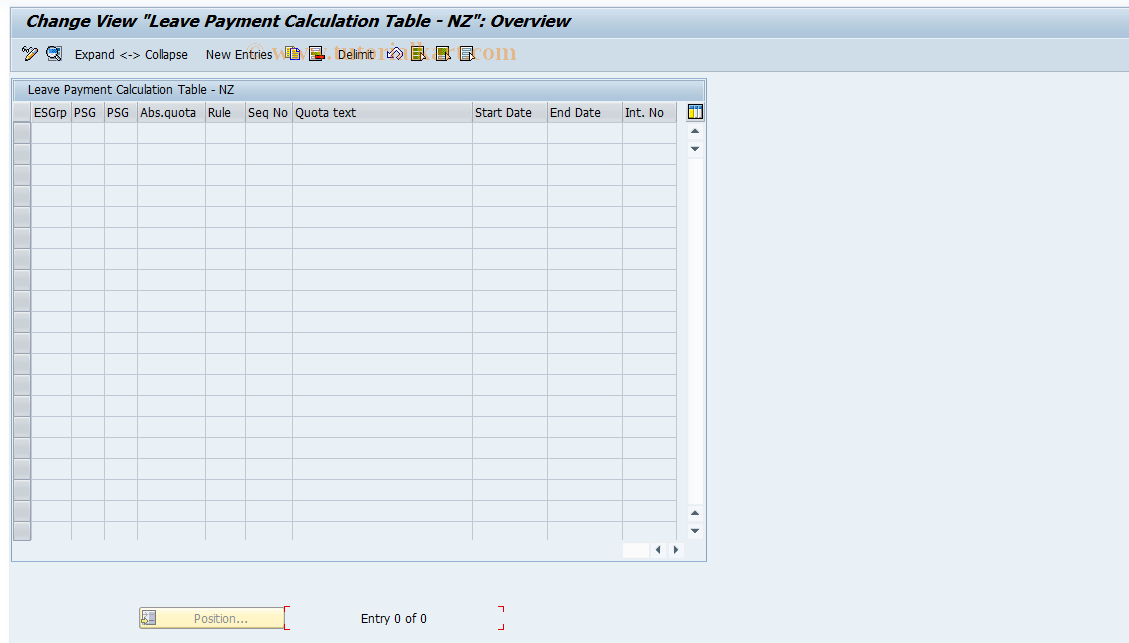Click the Rule column header
Image resolution: width=1129 pixels, height=643 pixels.
(x=225, y=112)
